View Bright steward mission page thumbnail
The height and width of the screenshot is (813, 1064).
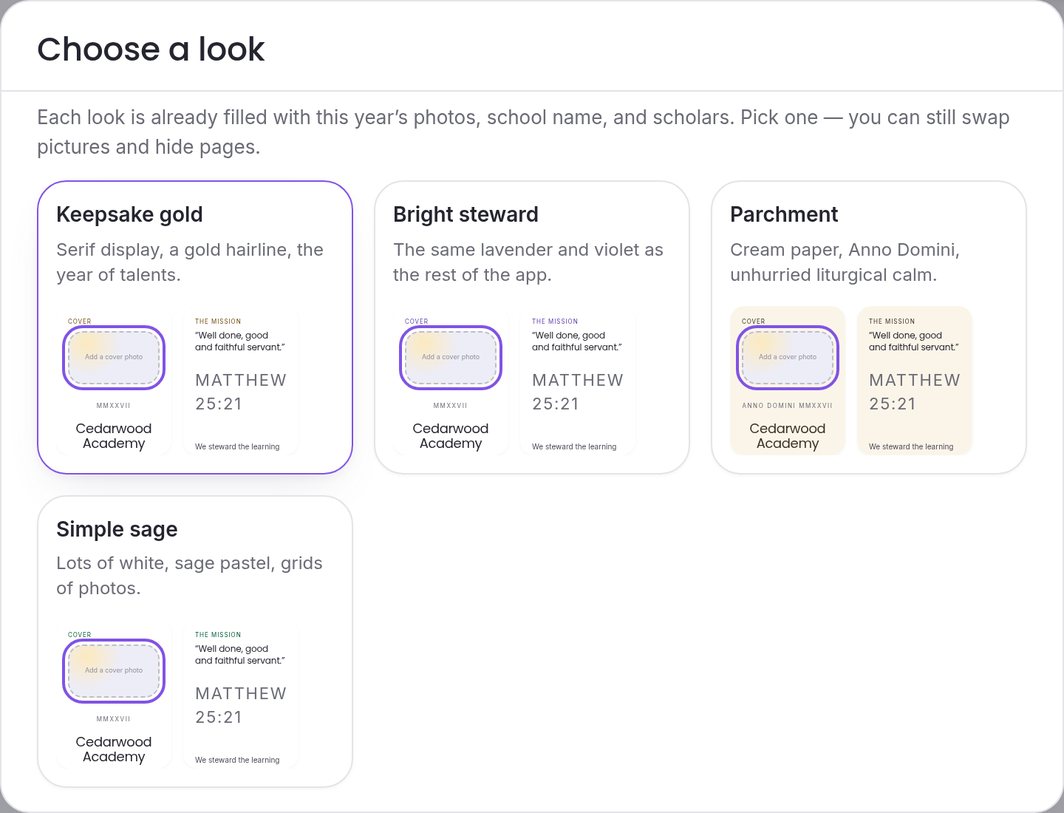(x=577, y=381)
